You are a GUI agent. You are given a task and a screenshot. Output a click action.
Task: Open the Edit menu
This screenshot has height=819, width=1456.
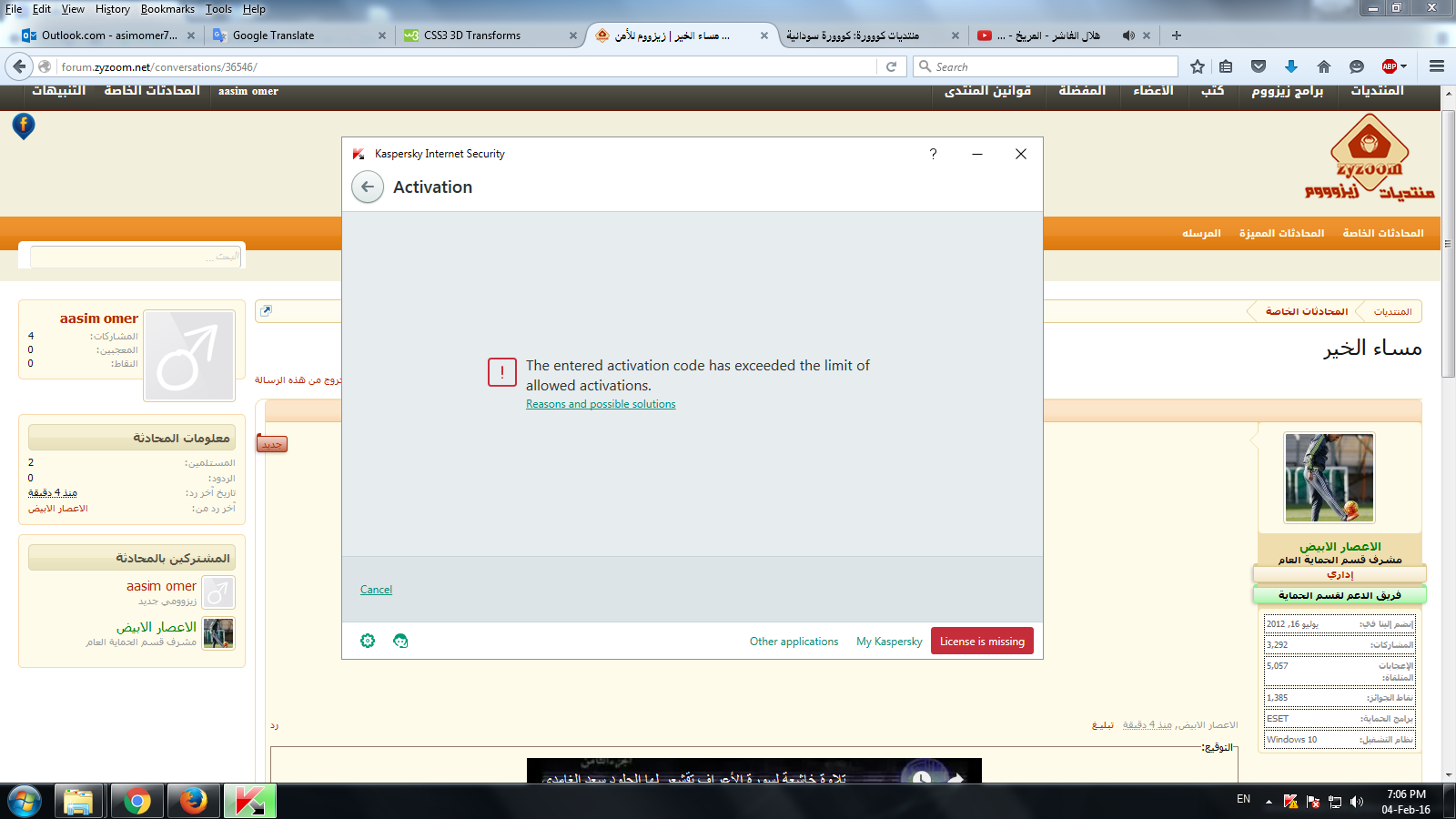coord(42,9)
